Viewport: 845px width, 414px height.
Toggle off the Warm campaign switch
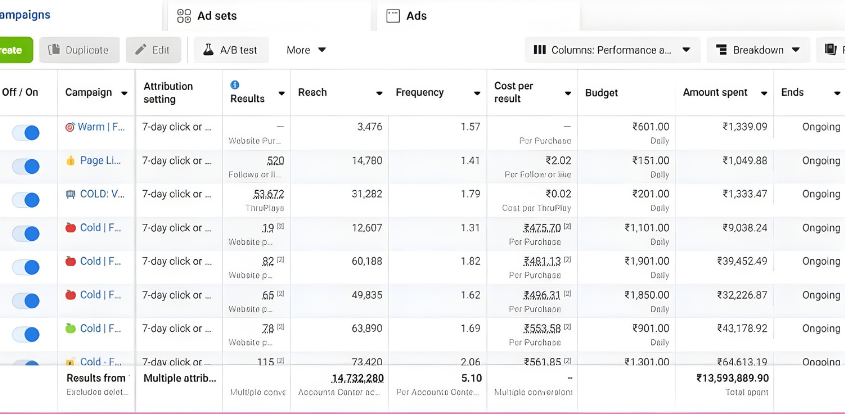click(x=26, y=132)
